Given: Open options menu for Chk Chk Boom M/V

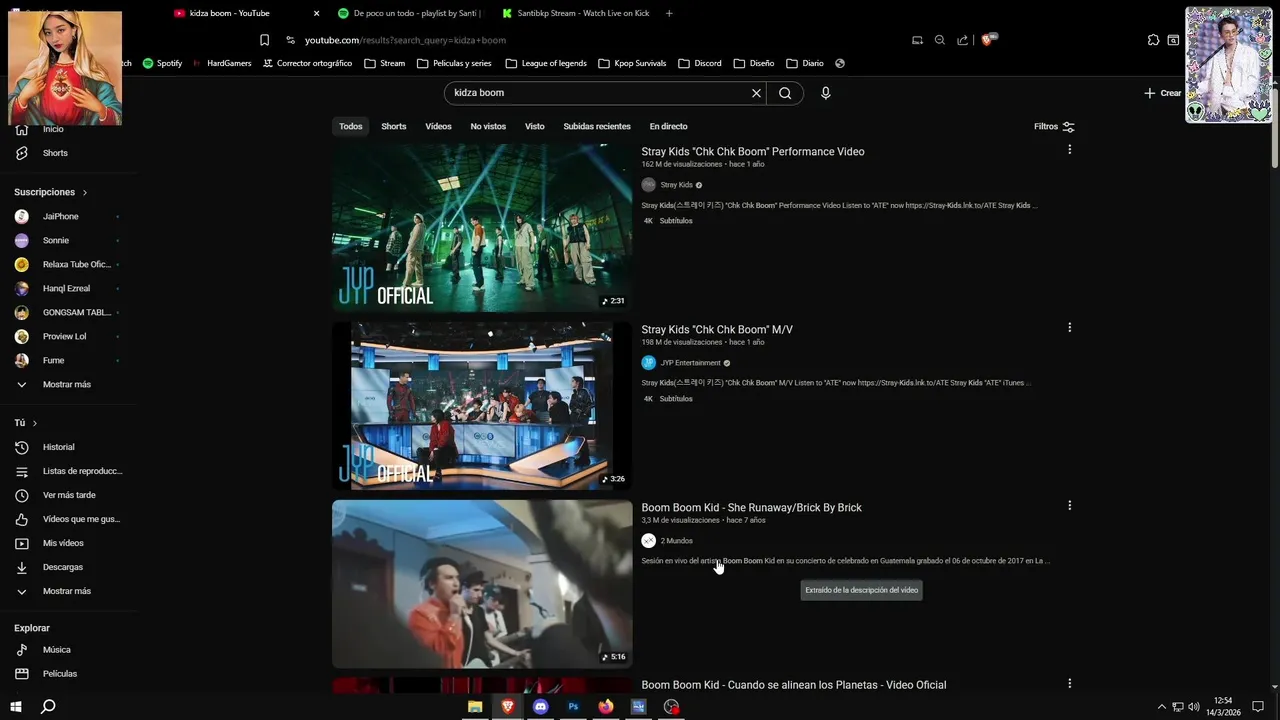Looking at the screenshot, I should pyautogui.click(x=1069, y=328).
